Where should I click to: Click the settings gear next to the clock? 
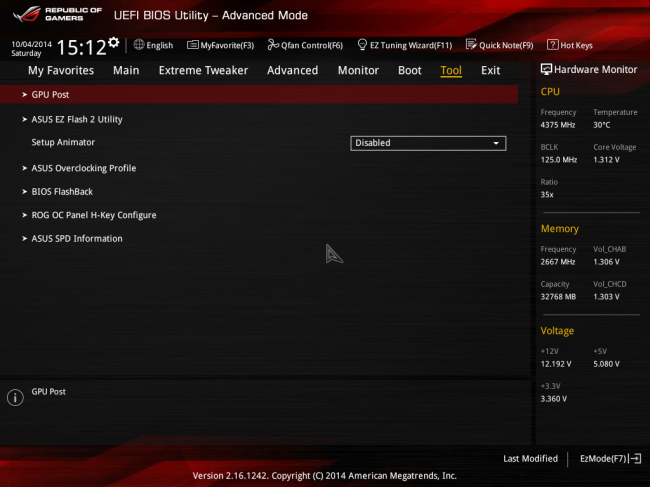tap(114, 42)
